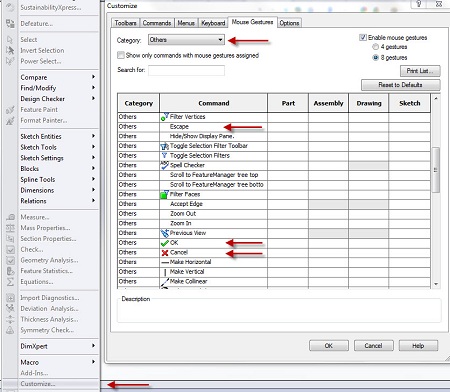Switch to the Commands tab
This screenshot has height=392, width=450.
click(x=157, y=23)
